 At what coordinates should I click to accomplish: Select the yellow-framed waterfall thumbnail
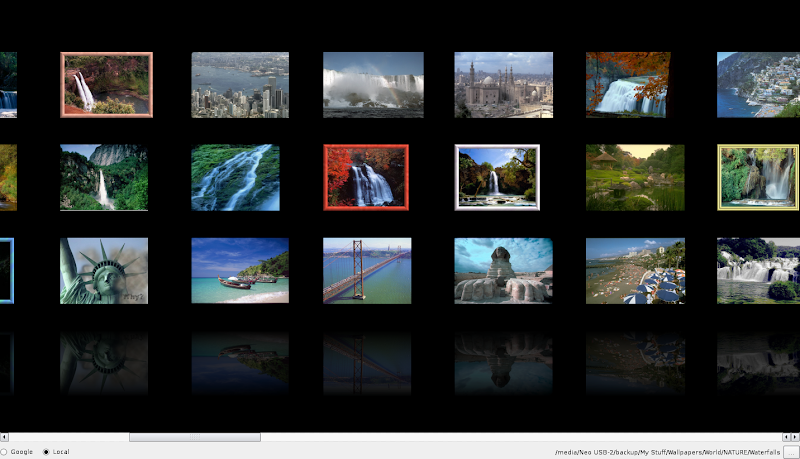click(x=758, y=177)
